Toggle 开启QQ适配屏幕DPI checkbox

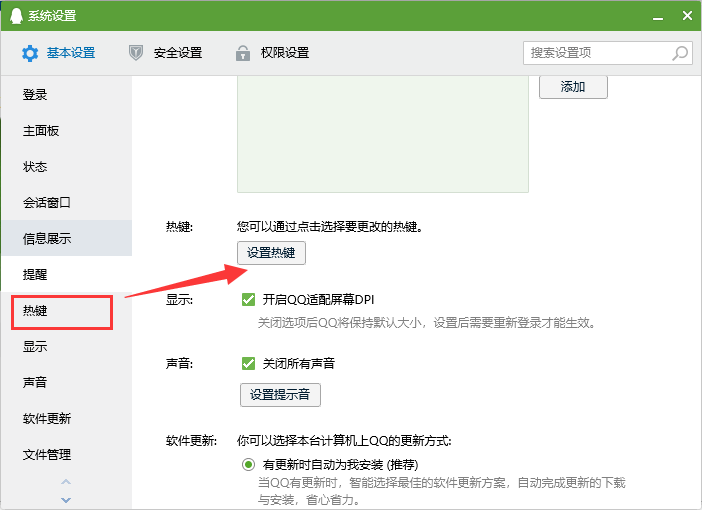point(249,300)
